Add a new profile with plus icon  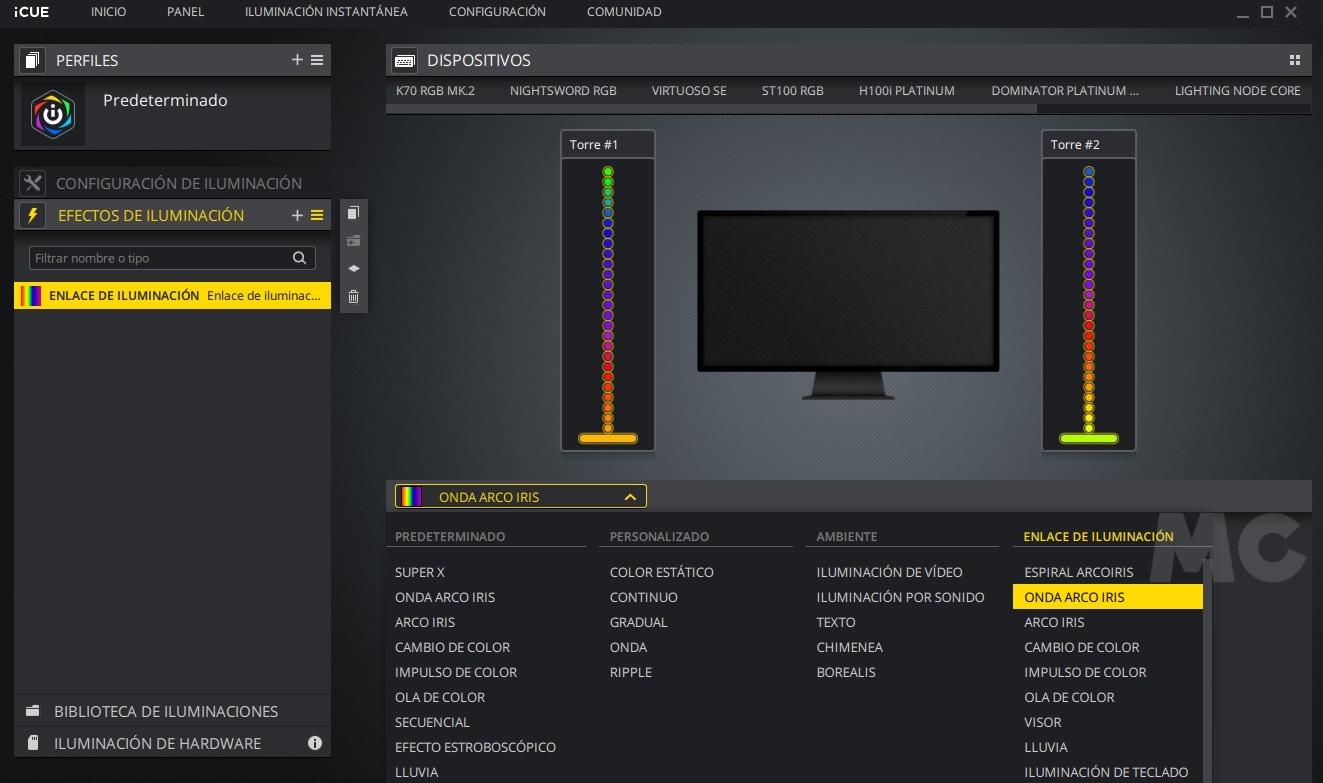[297, 60]
